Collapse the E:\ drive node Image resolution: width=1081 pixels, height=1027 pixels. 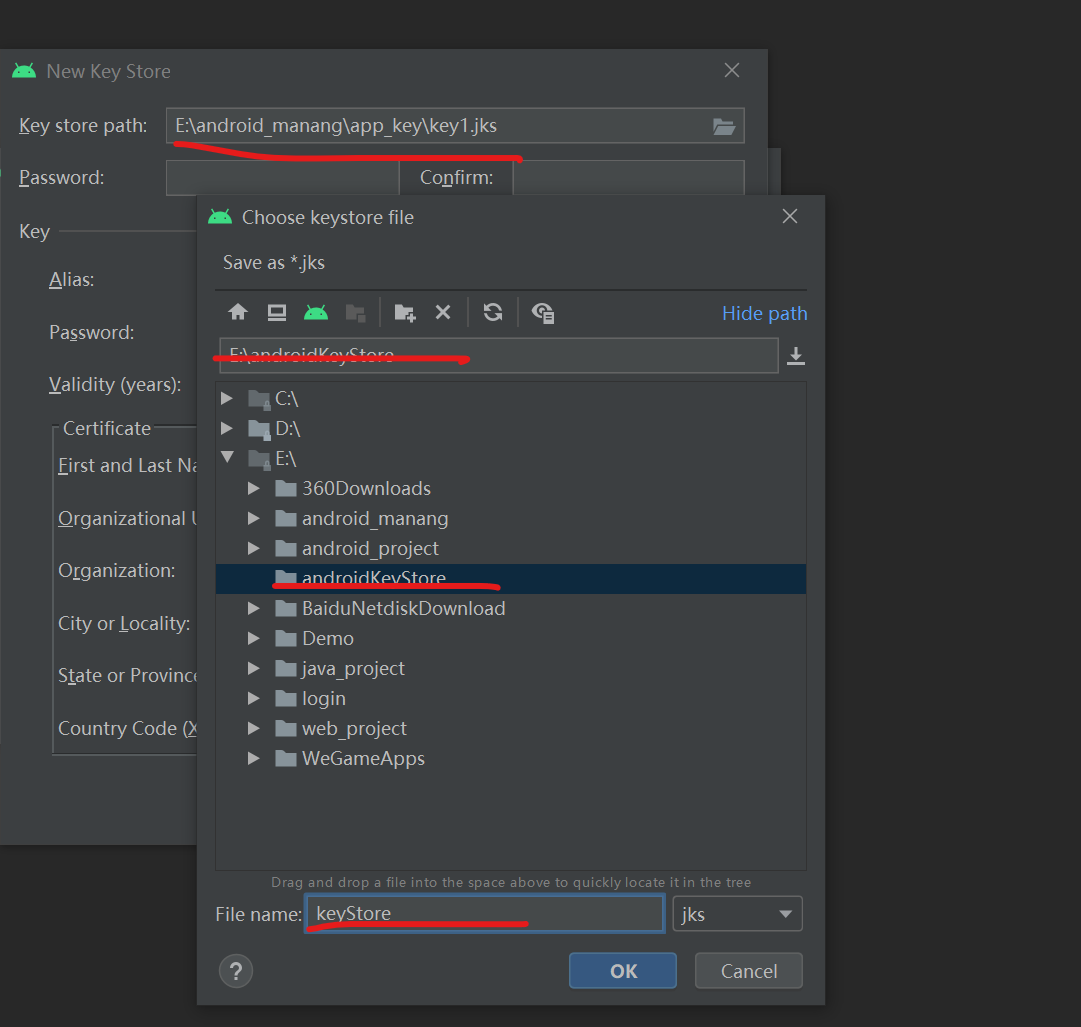[x=227, y=458]
